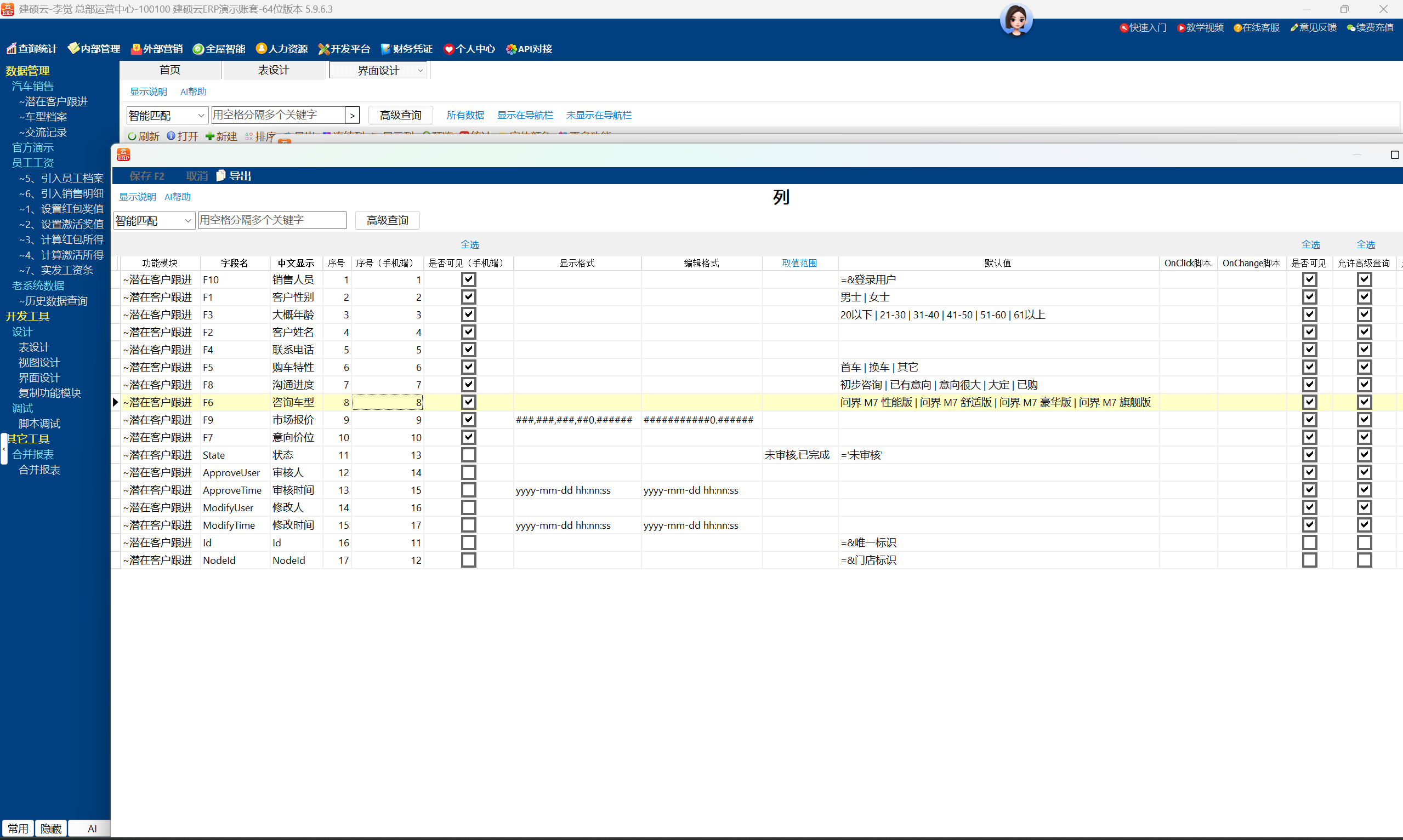Switch to the 表设计 tab

click(274, 70)
